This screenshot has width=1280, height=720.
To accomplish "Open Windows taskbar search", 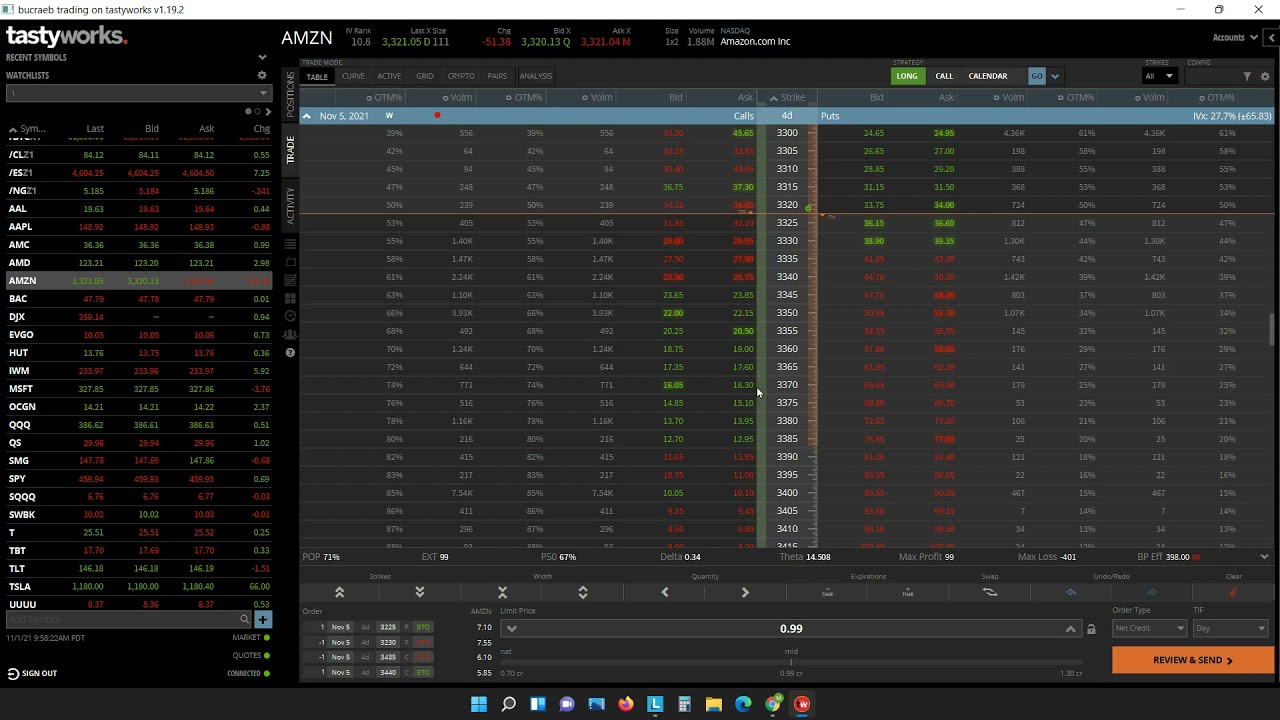I will click(508, 704).
